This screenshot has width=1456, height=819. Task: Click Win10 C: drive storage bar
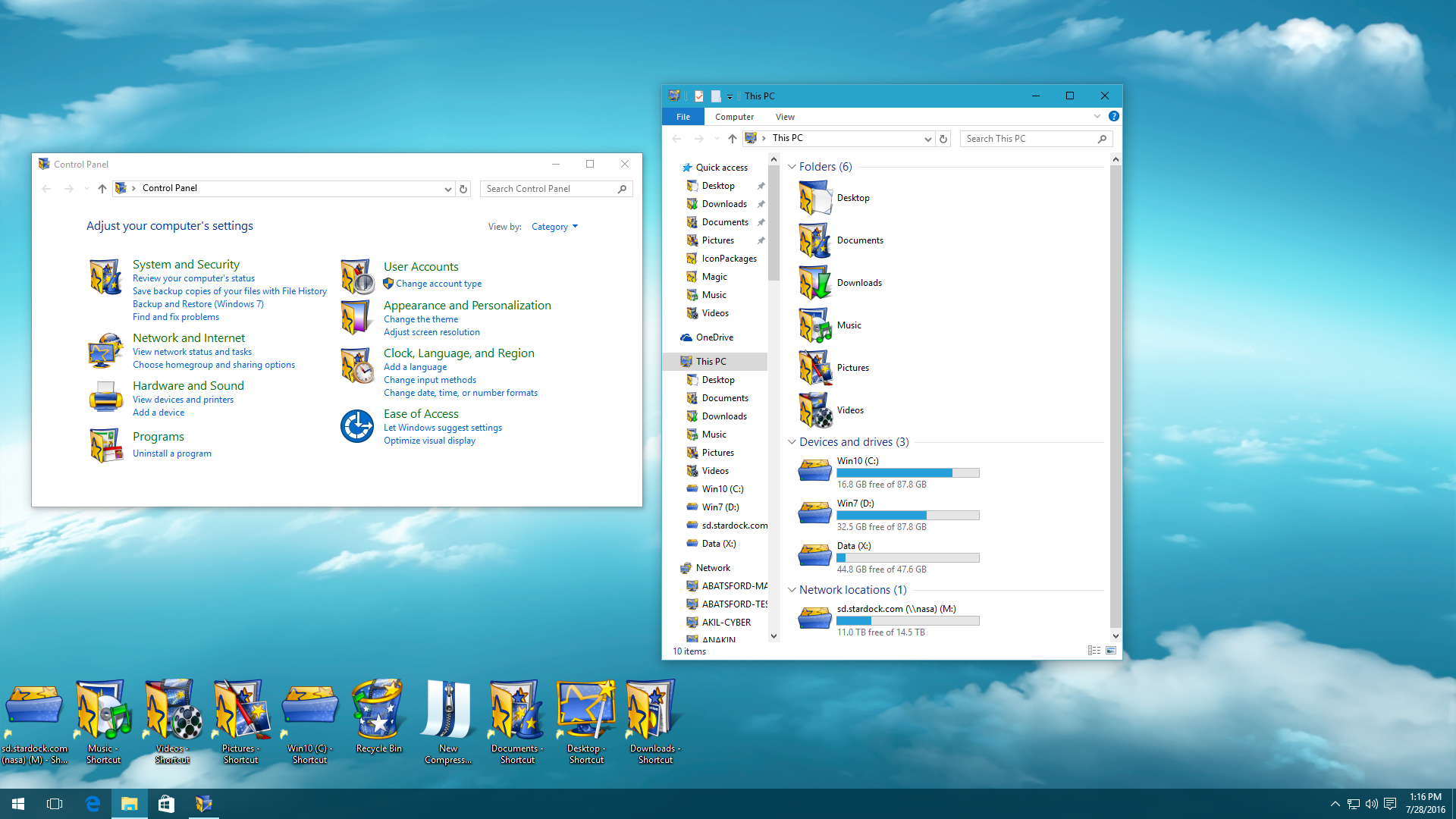tap(906, 472)
